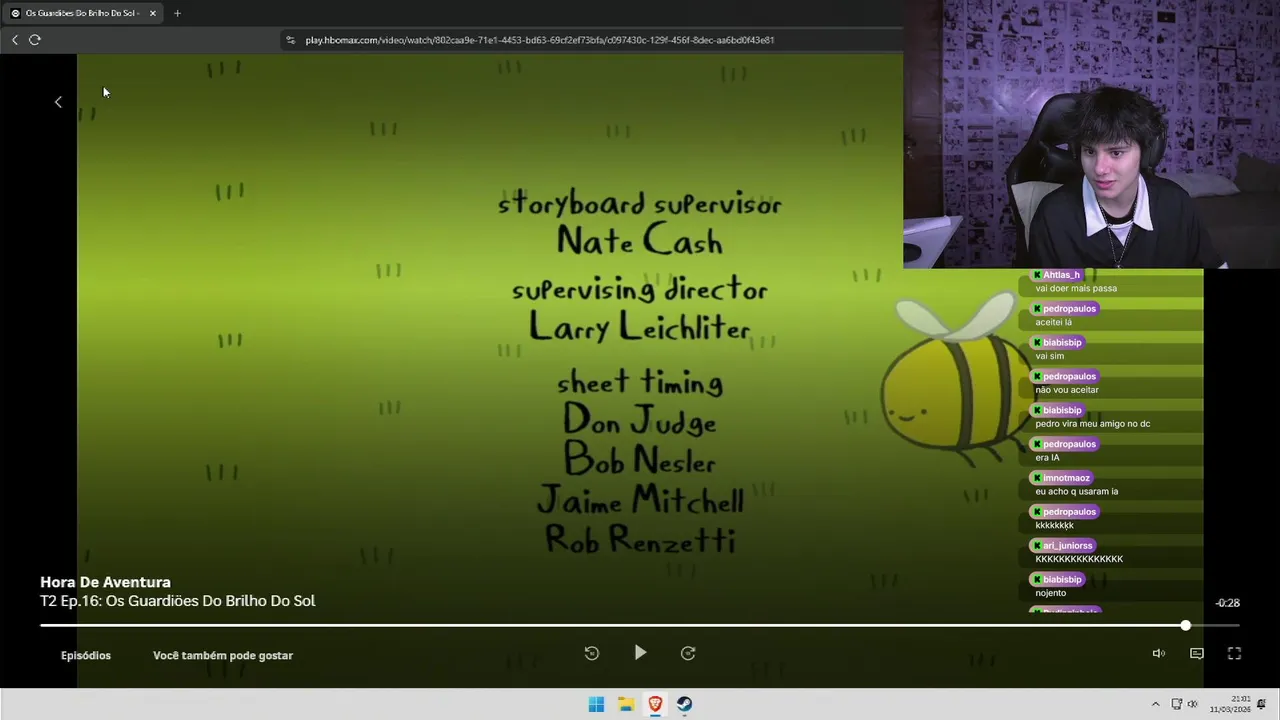
Task: Click the episode title T2 Ep.16 text
Action: click(x=177, y=601)
